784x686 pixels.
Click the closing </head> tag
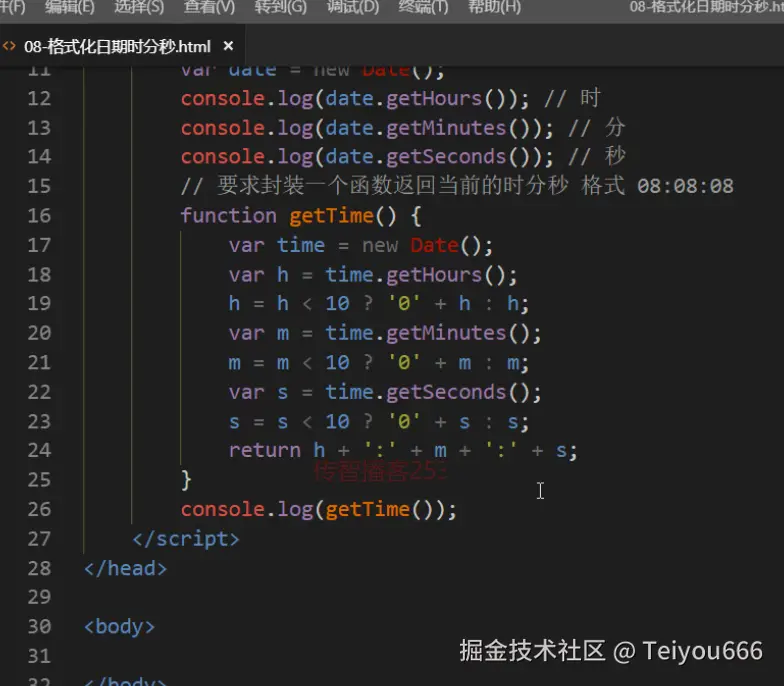[x=126, y=568]
